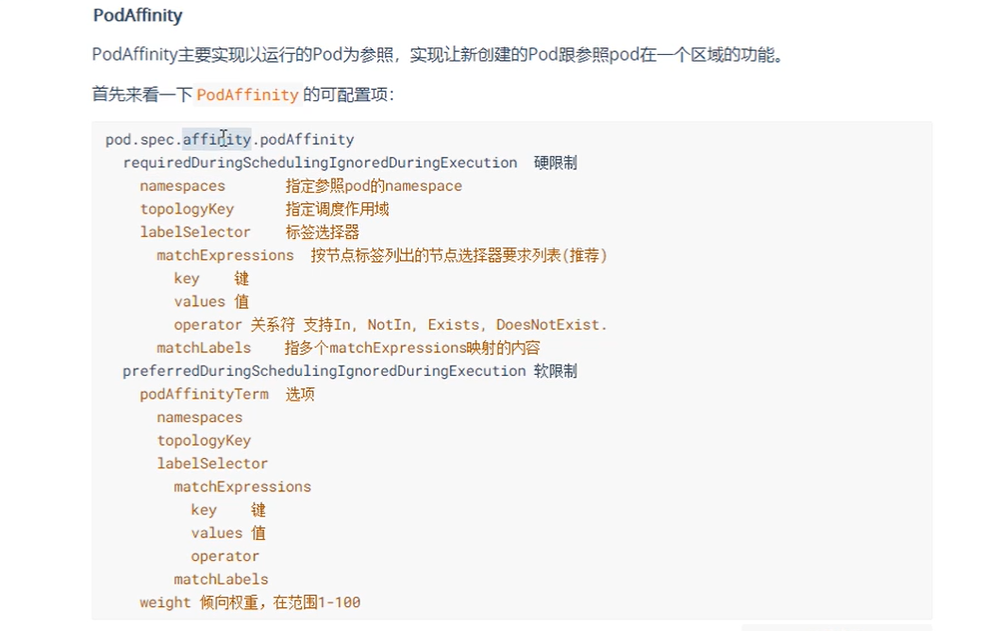This screenshot has width=988, height=631.
Task: Click the bold PodAffinity heading
Action: coord(137,16)
